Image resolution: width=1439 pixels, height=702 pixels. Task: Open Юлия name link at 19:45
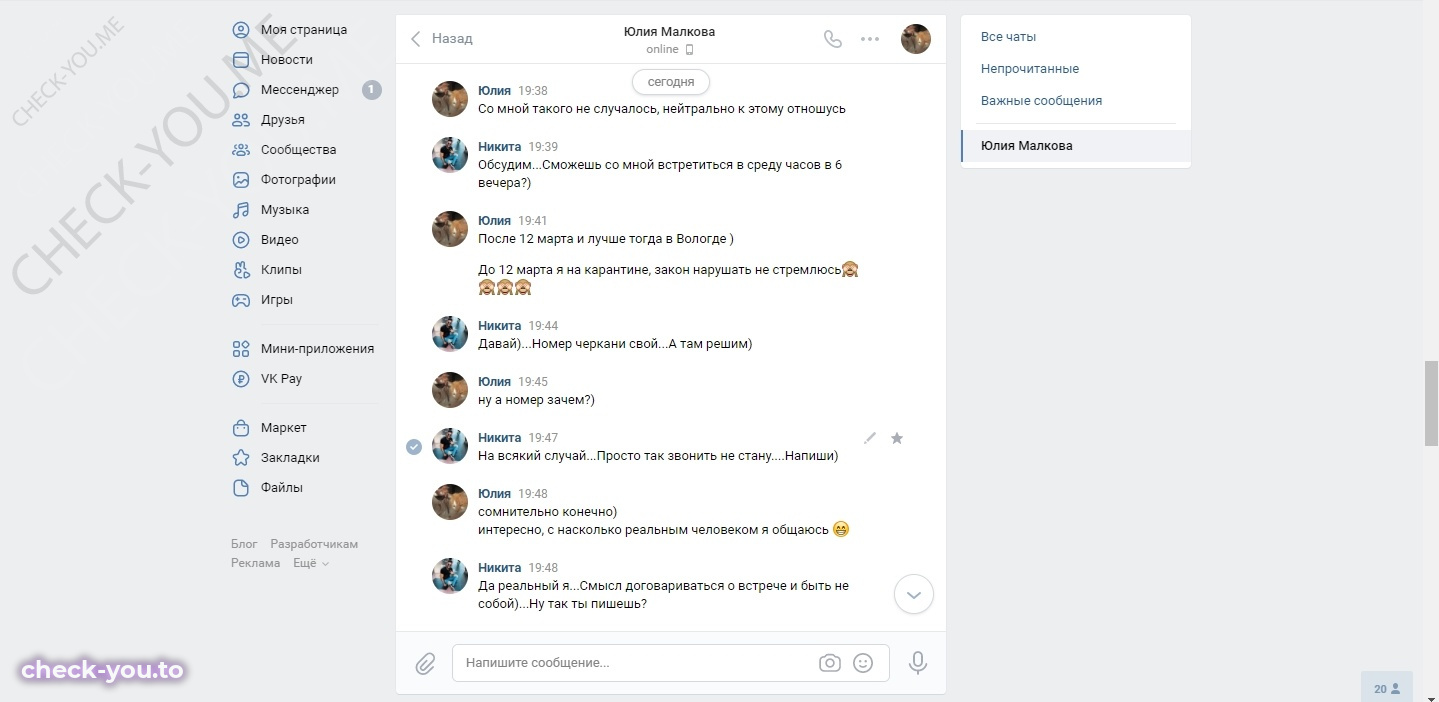click(x=494, y=382)
